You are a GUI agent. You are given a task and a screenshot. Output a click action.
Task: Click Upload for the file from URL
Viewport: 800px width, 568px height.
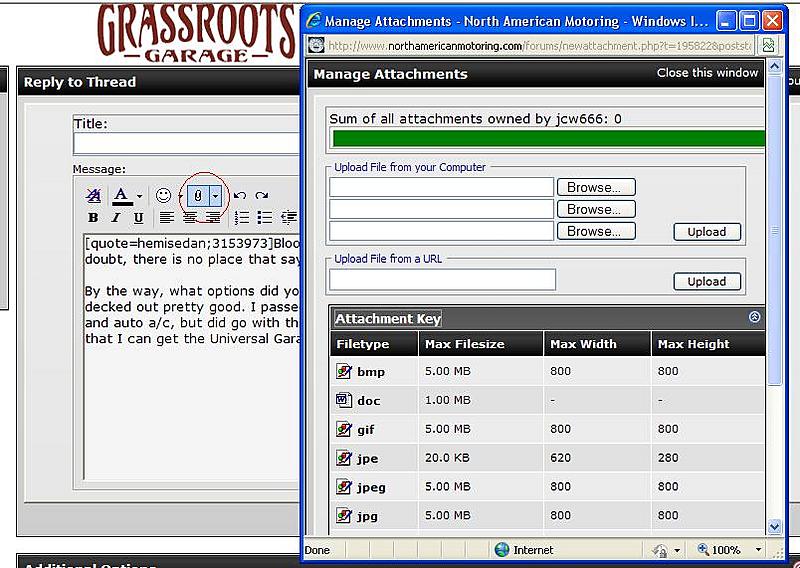coord(706,281)
